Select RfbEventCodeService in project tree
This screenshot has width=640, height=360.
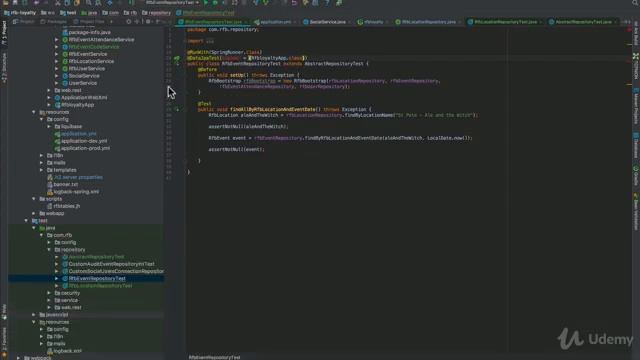point(93,47)
